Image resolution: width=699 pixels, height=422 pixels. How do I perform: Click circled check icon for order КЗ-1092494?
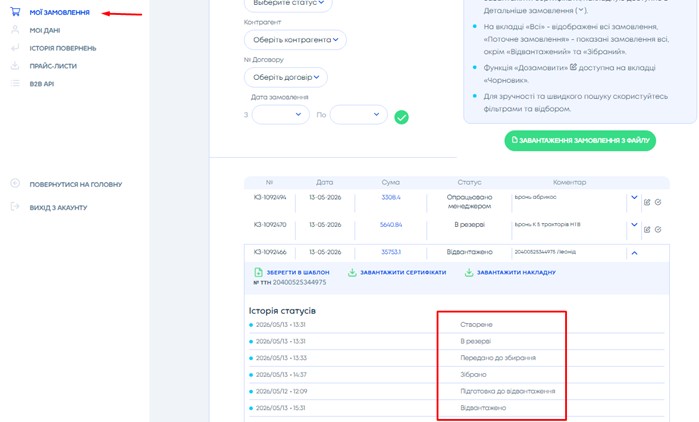(658, 202)
